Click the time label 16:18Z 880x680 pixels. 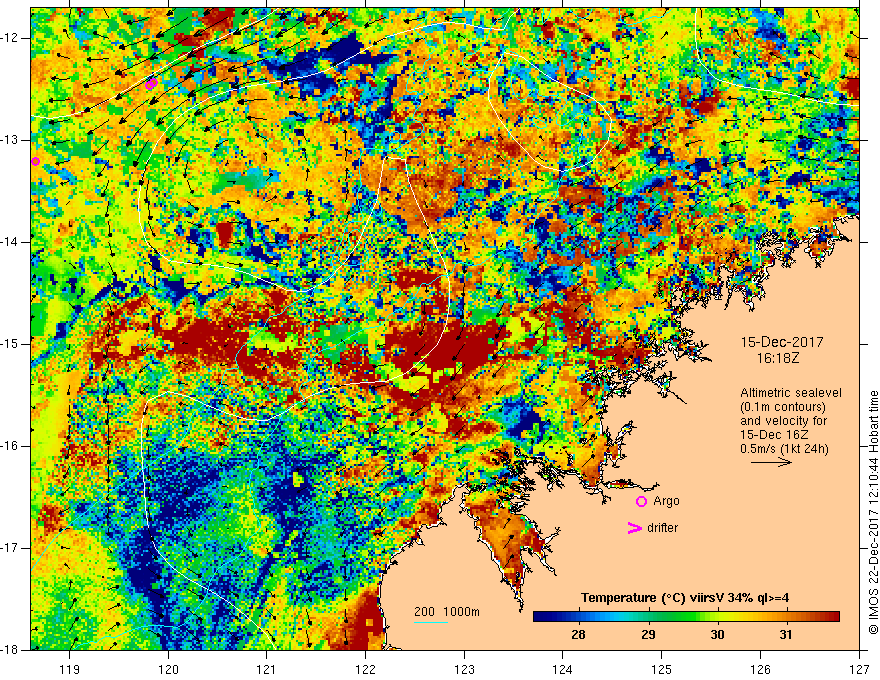click(777, 357)
